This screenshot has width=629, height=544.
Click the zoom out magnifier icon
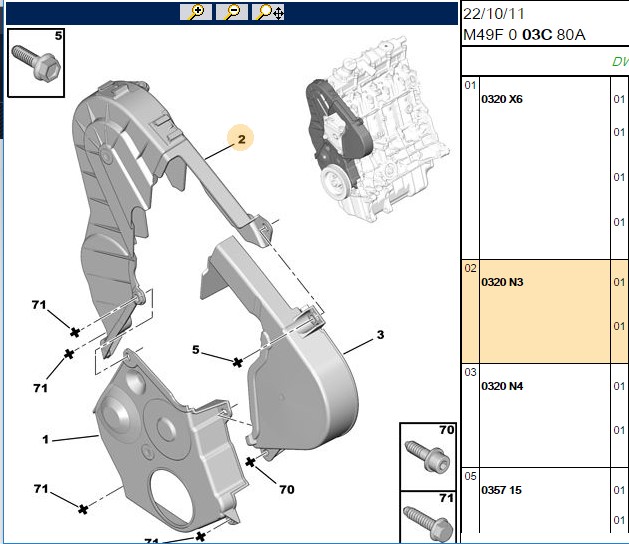[231, 12]
